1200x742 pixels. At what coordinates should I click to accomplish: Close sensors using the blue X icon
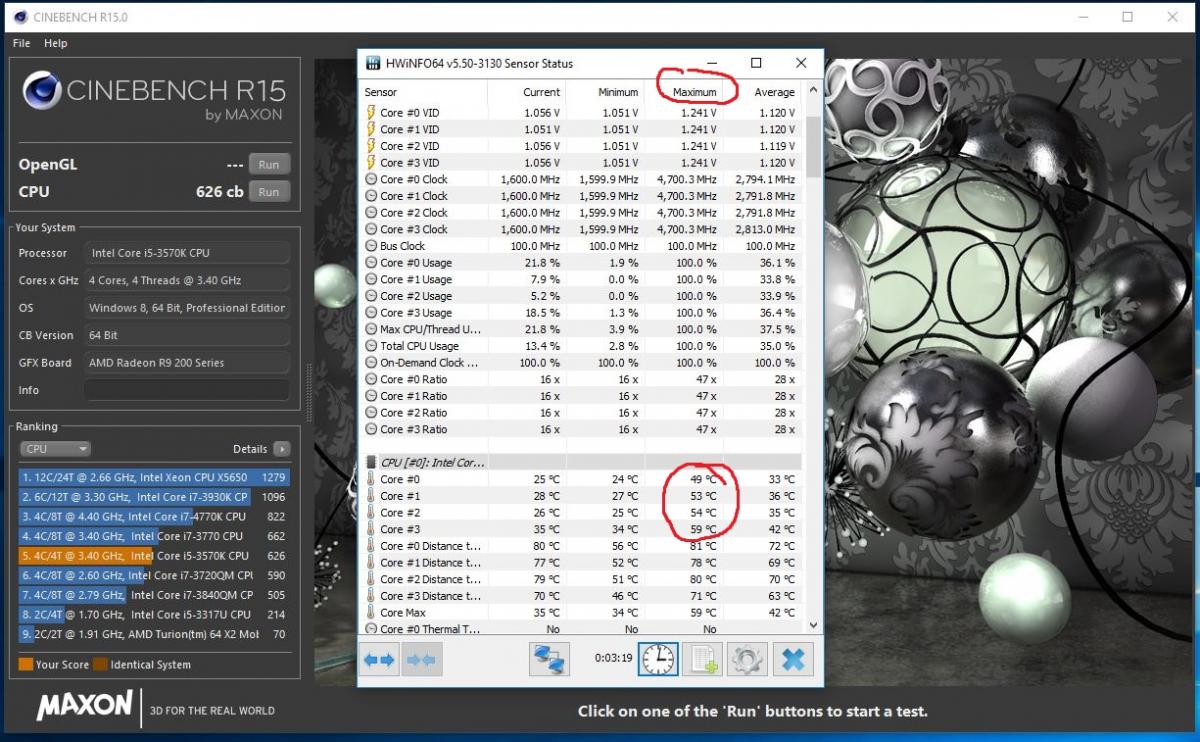[x=793, y=660]
